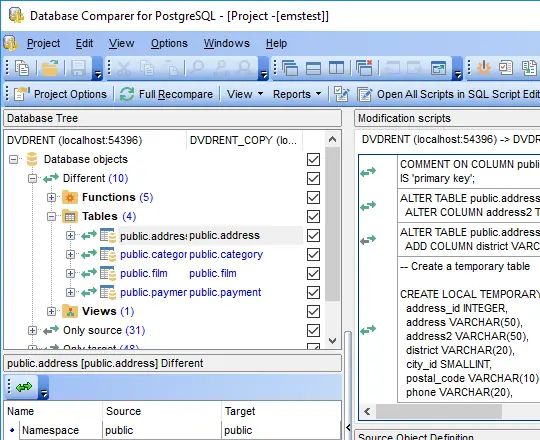Uncheck the public.category row checkbox

(x=313, y=254)
